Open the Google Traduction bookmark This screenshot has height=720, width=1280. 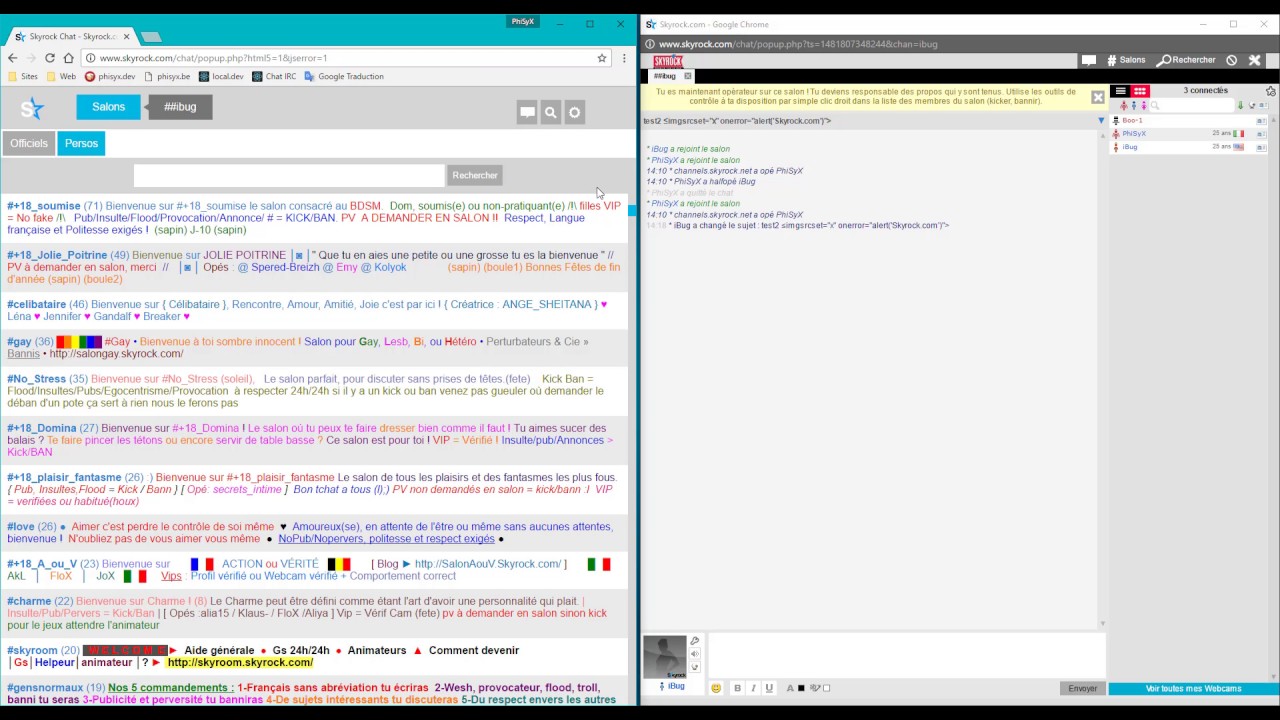344,76
